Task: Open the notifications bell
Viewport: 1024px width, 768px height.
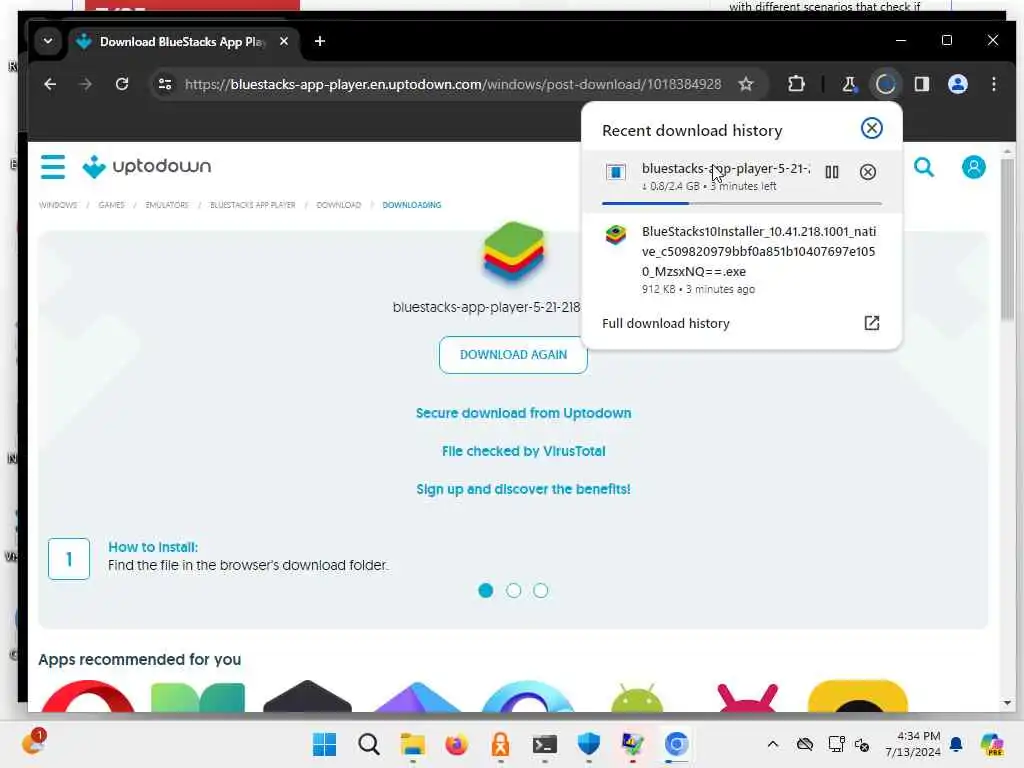Action: tap(955, 744)
